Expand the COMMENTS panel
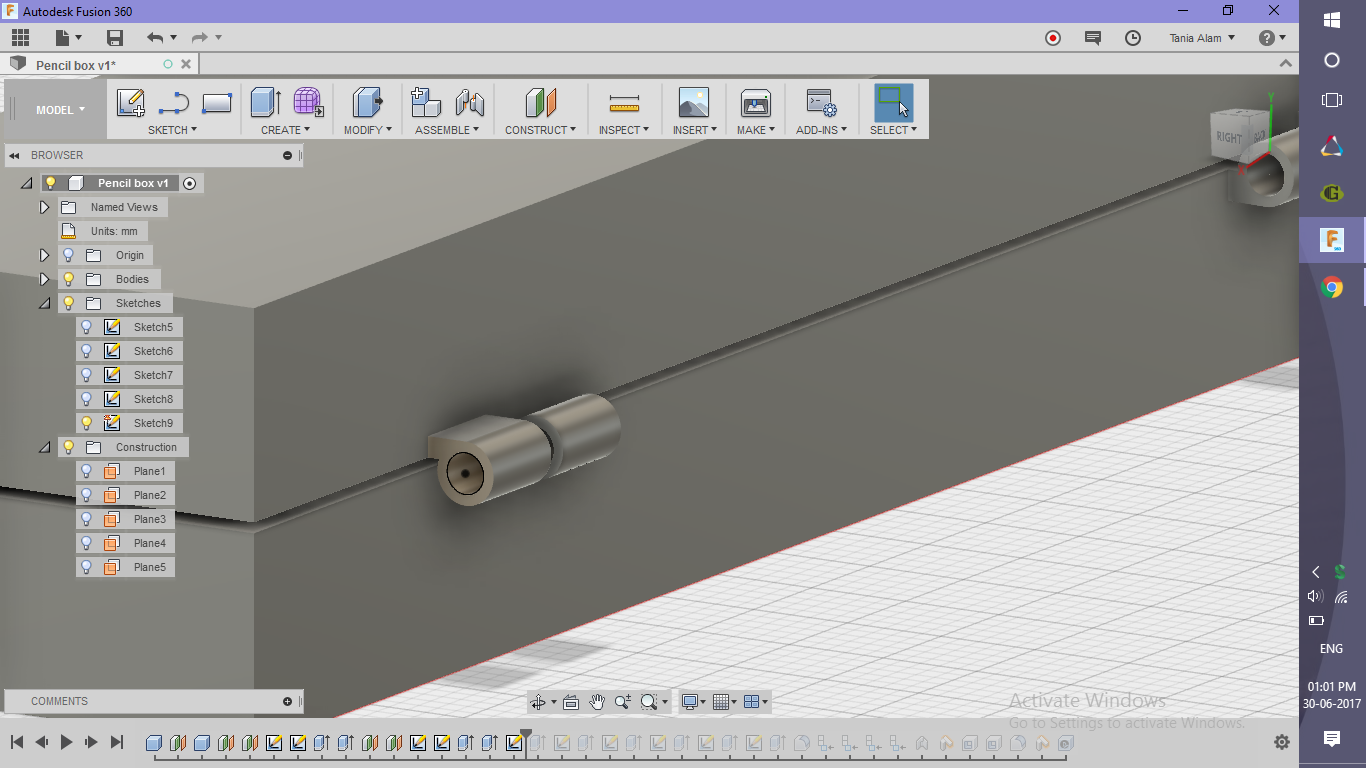1366x768 pixels. coord(288,701)
